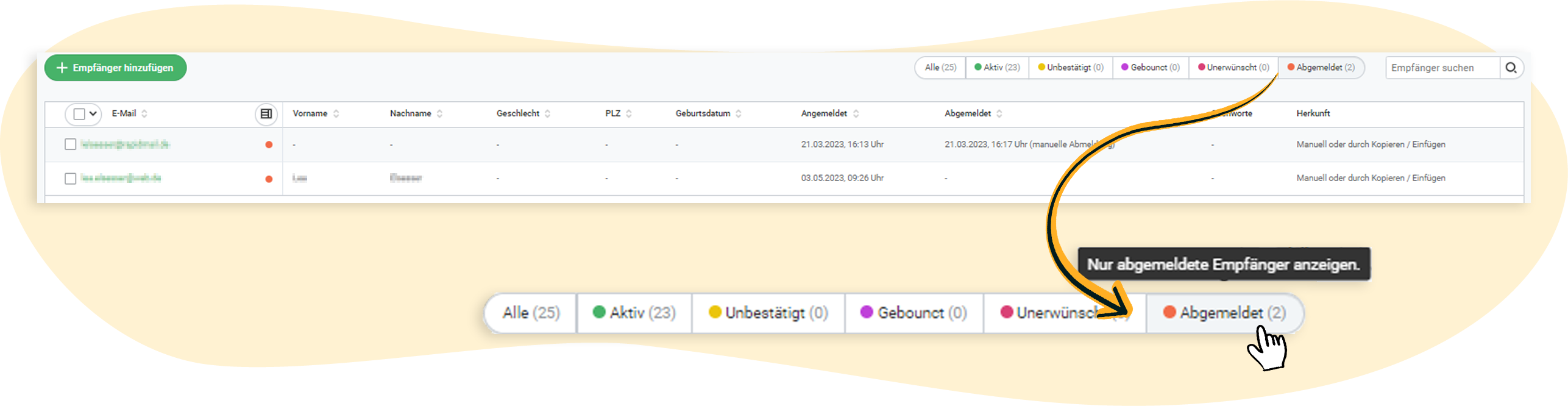Sort by Angemeldet column arrows
This screenshot has width=1568, height=406.
point(856,114)
